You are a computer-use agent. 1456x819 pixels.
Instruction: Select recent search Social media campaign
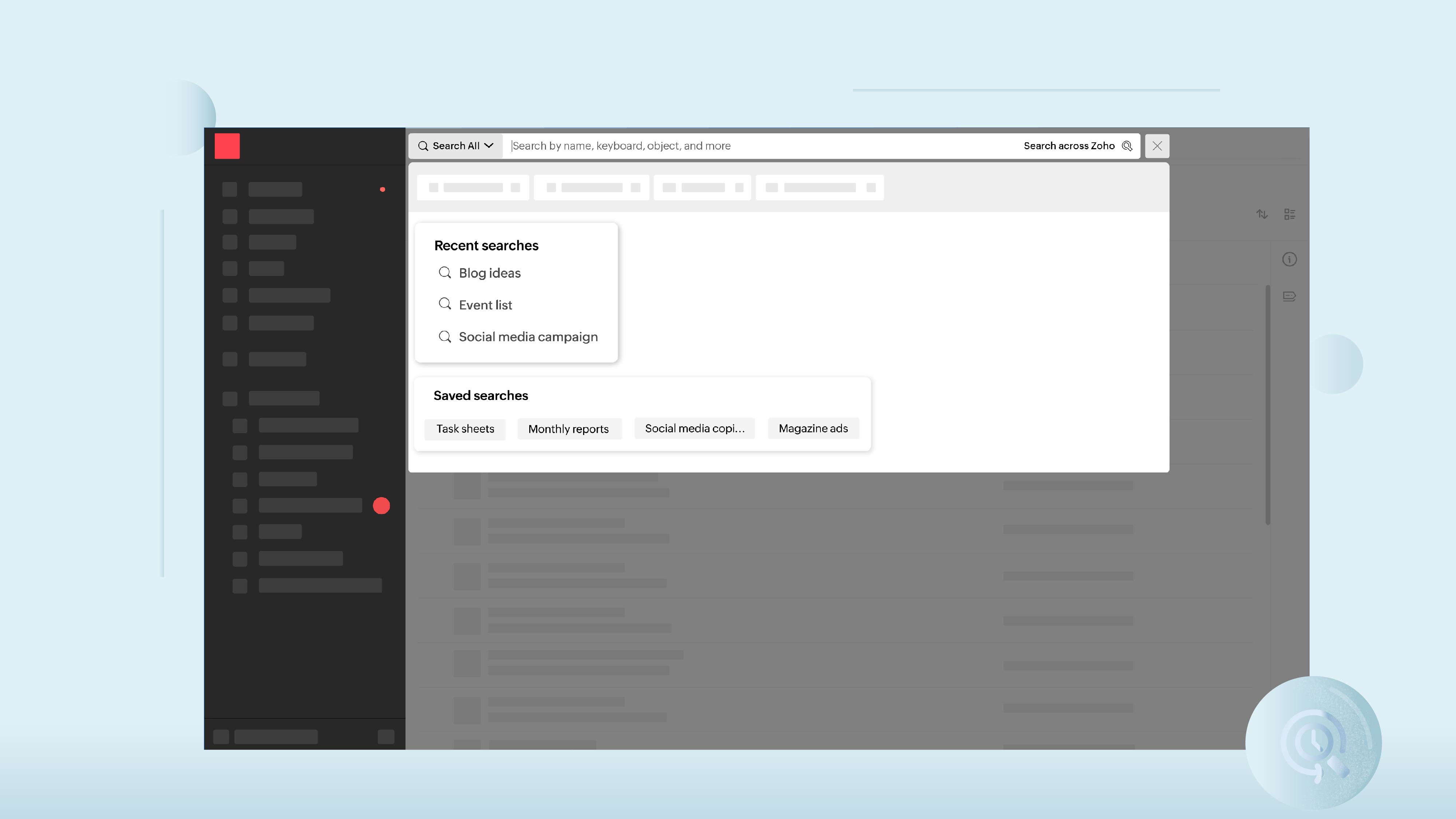point(528,337)
